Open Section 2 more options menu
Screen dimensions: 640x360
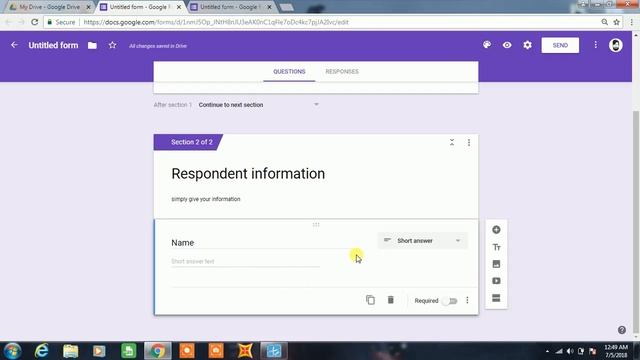[x=469, y=142]
